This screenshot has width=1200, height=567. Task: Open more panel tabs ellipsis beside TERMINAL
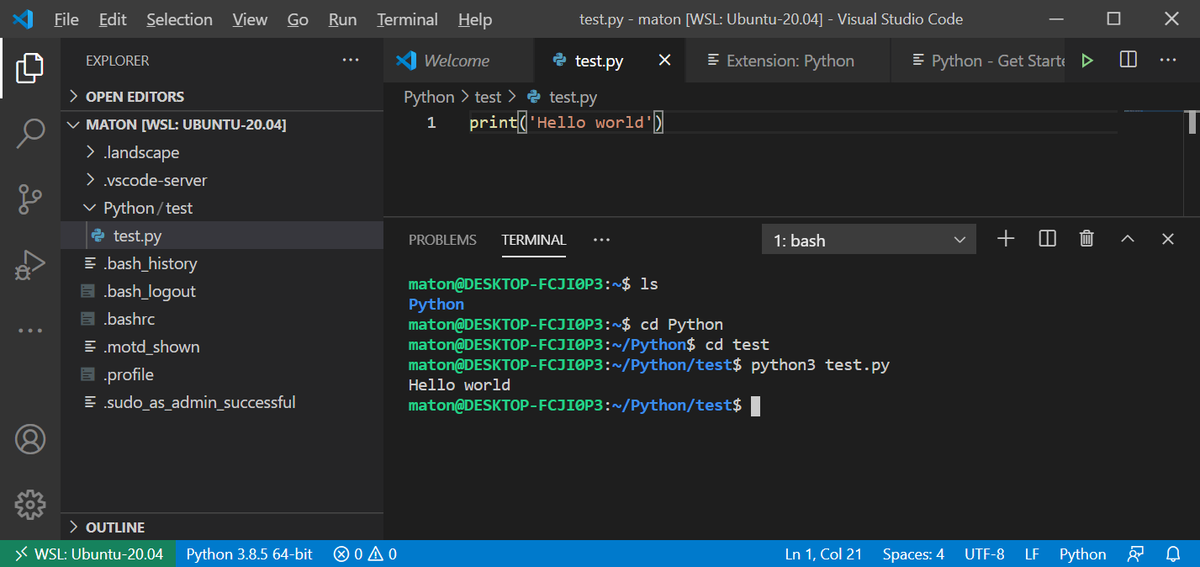601,240
